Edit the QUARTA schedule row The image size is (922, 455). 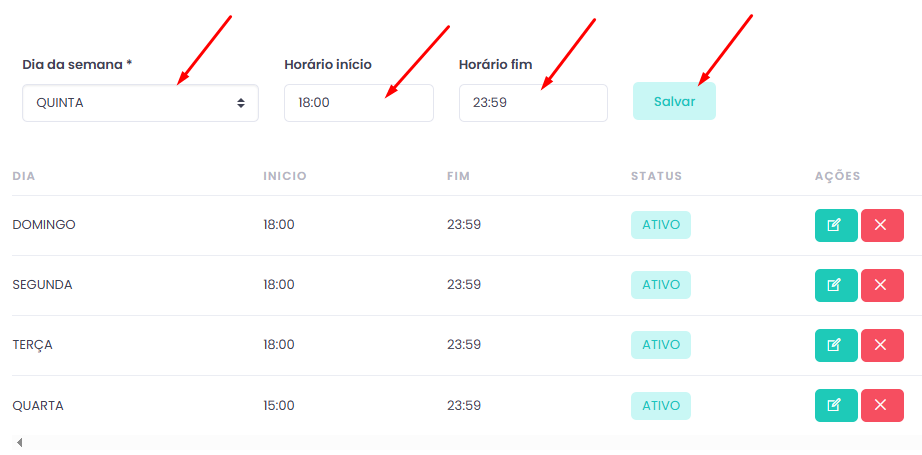pyautogui.click(x=835, y=405)
